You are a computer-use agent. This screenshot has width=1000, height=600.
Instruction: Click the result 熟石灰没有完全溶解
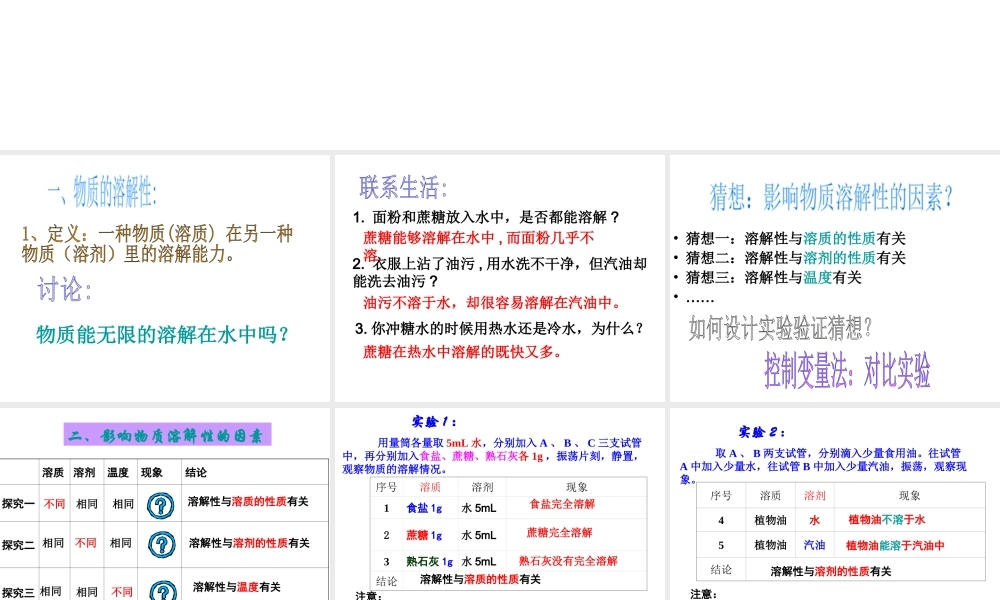(x=568, y=561)
